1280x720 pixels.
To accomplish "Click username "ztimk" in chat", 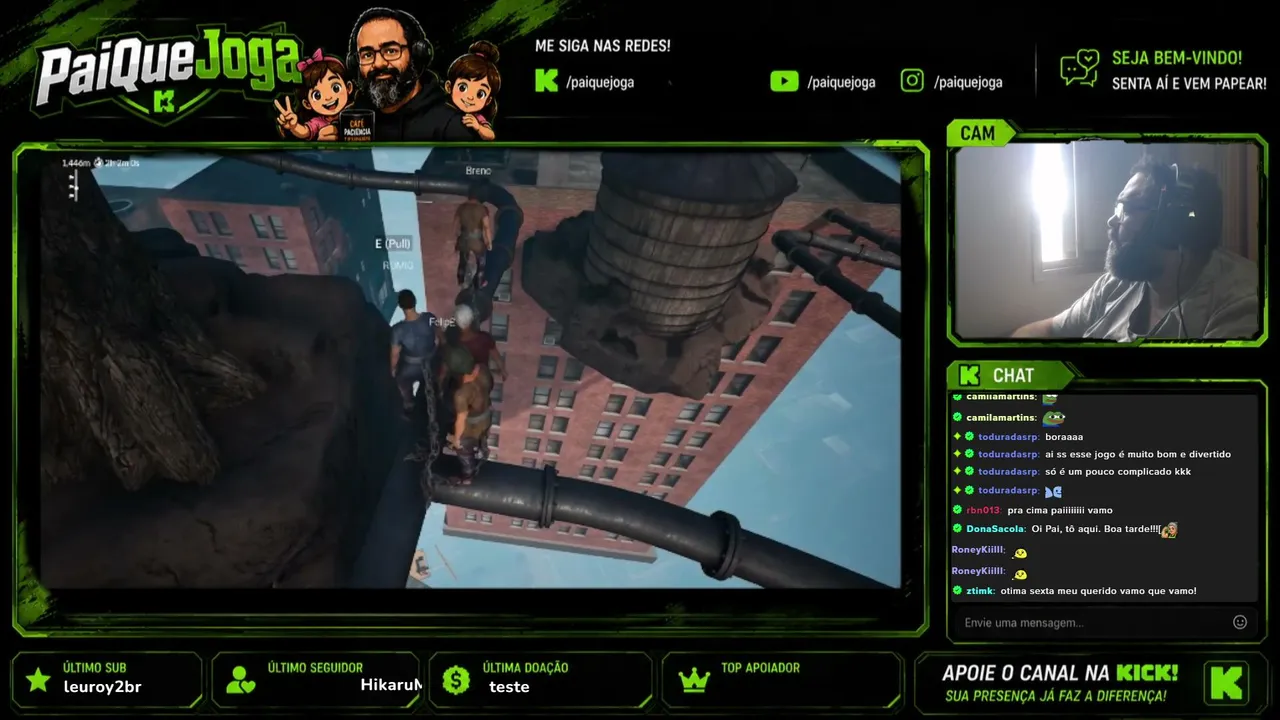I will pos(980,591).
